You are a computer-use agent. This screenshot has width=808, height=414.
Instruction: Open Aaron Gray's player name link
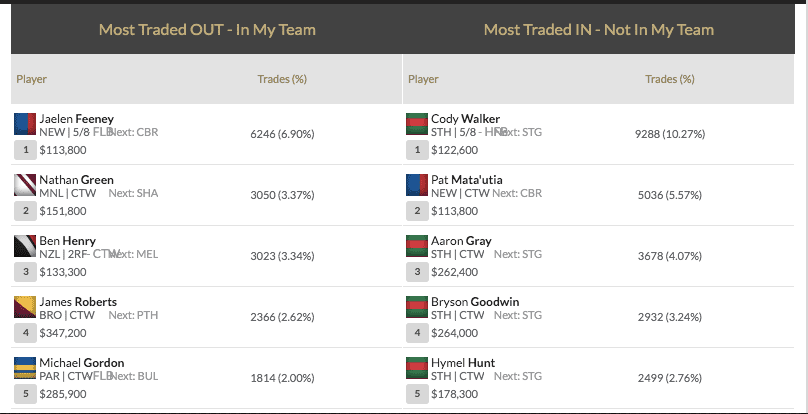461,241
